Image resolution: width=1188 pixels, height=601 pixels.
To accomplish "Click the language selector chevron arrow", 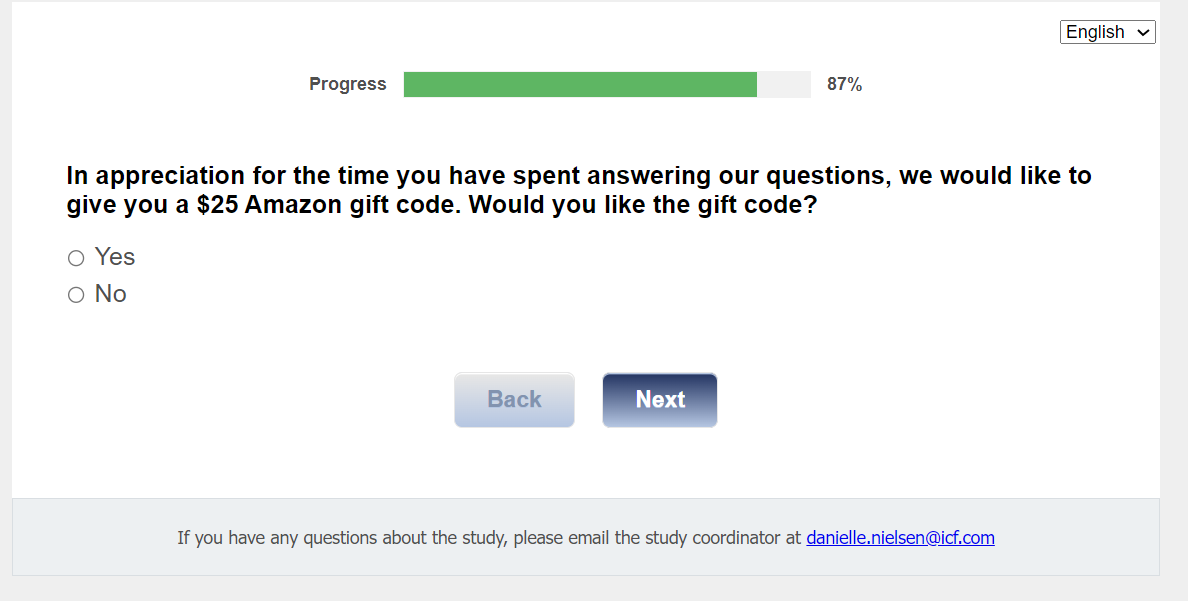I will coord(1144,32).
